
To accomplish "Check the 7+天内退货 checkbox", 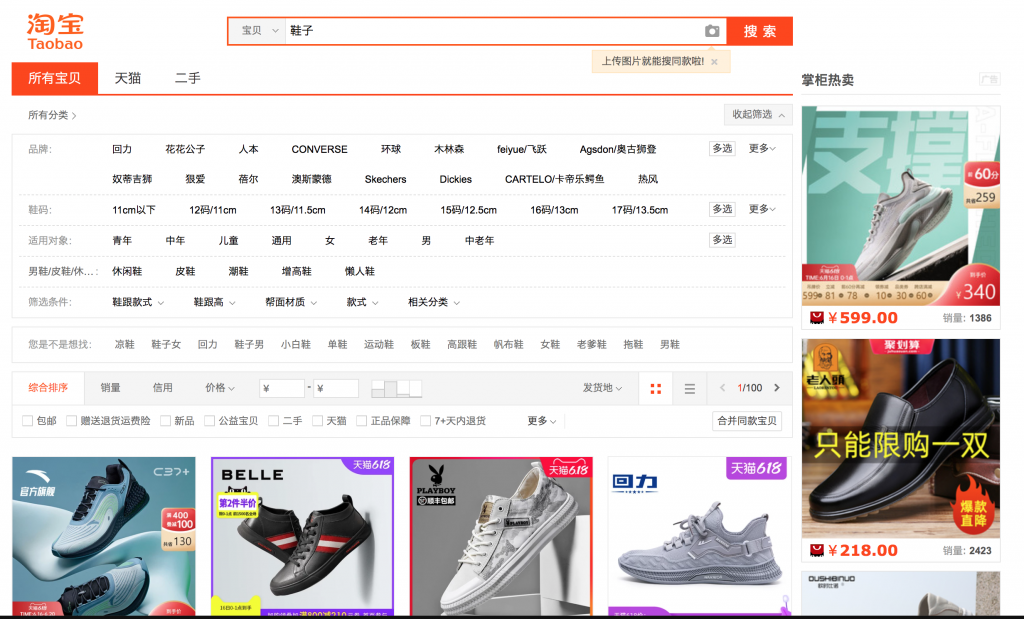I will tap(425, 421).
